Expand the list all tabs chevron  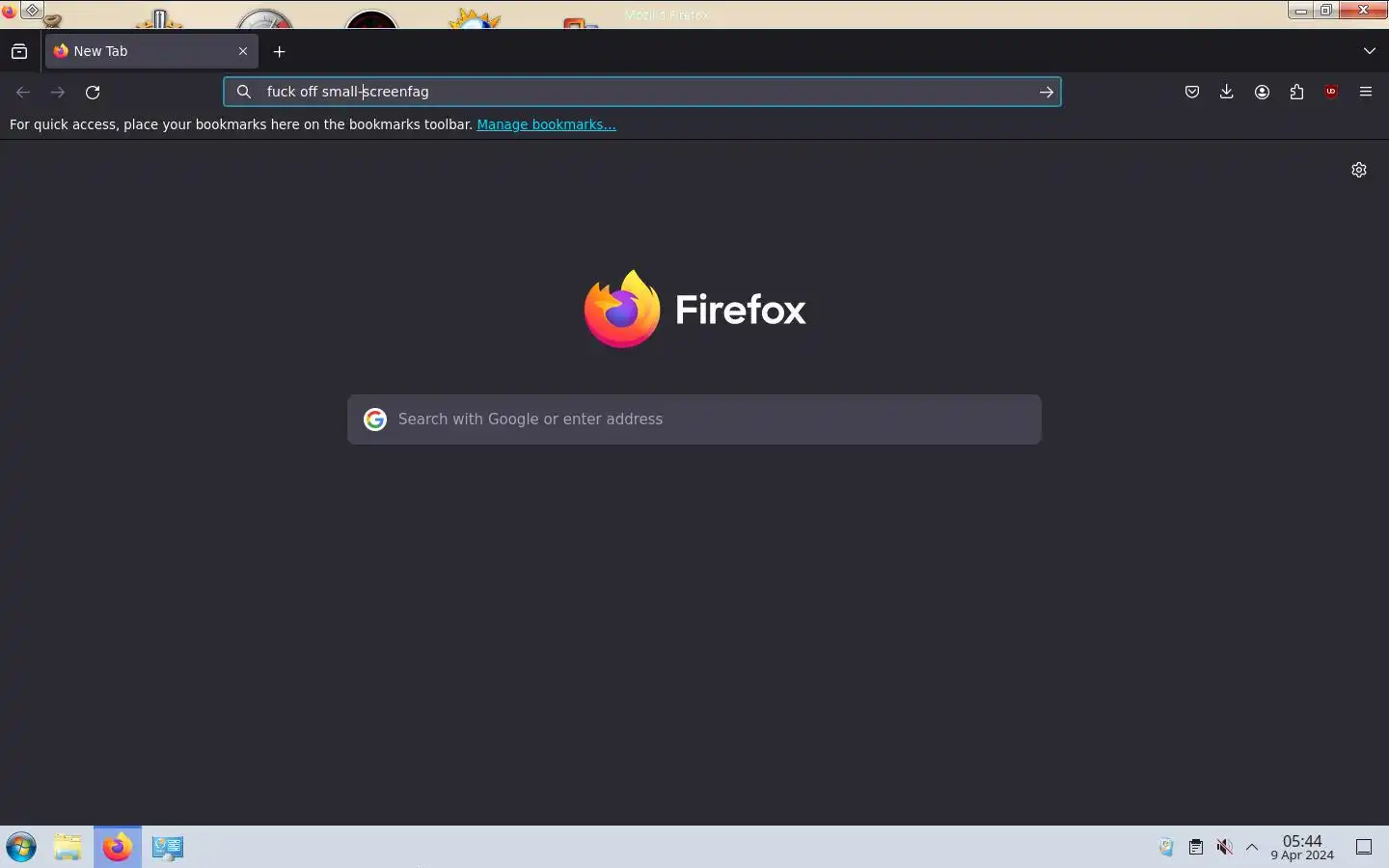(1370, 51)
